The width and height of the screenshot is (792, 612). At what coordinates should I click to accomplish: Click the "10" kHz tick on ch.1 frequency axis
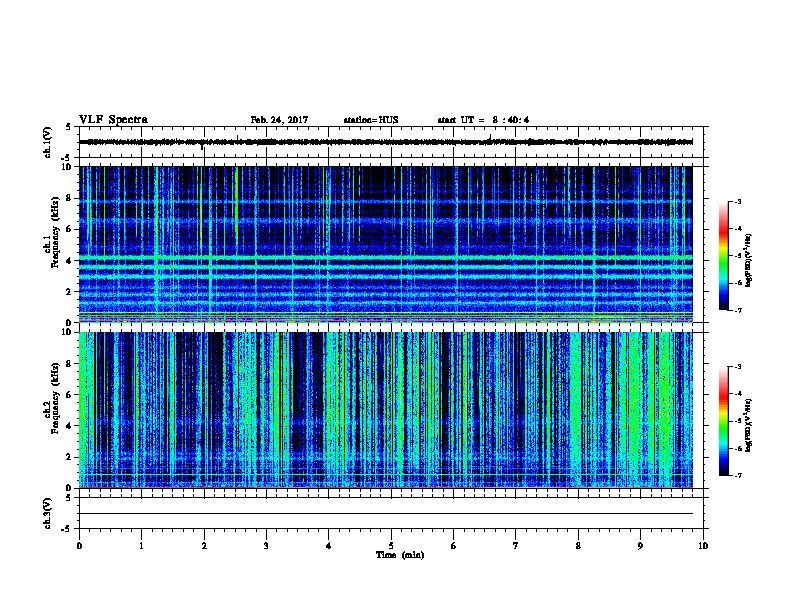click(67, 167)
